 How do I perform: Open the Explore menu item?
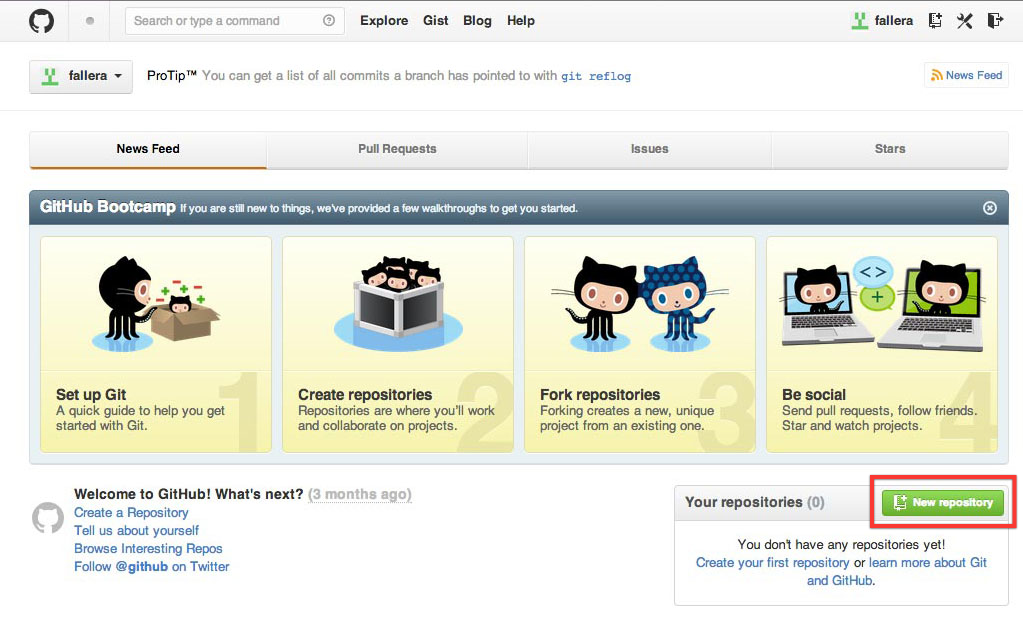[x=384, y=21]
